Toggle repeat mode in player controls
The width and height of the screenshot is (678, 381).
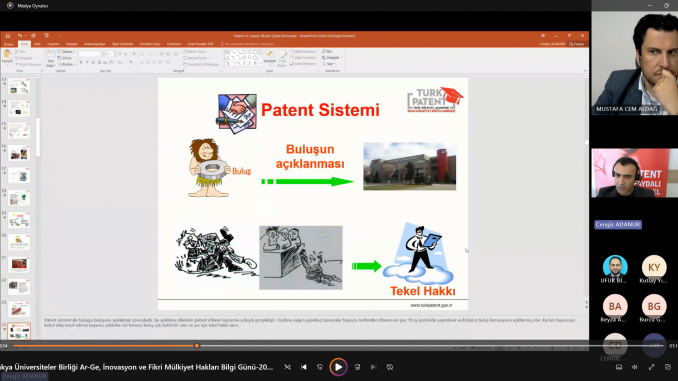pos(390,367)
